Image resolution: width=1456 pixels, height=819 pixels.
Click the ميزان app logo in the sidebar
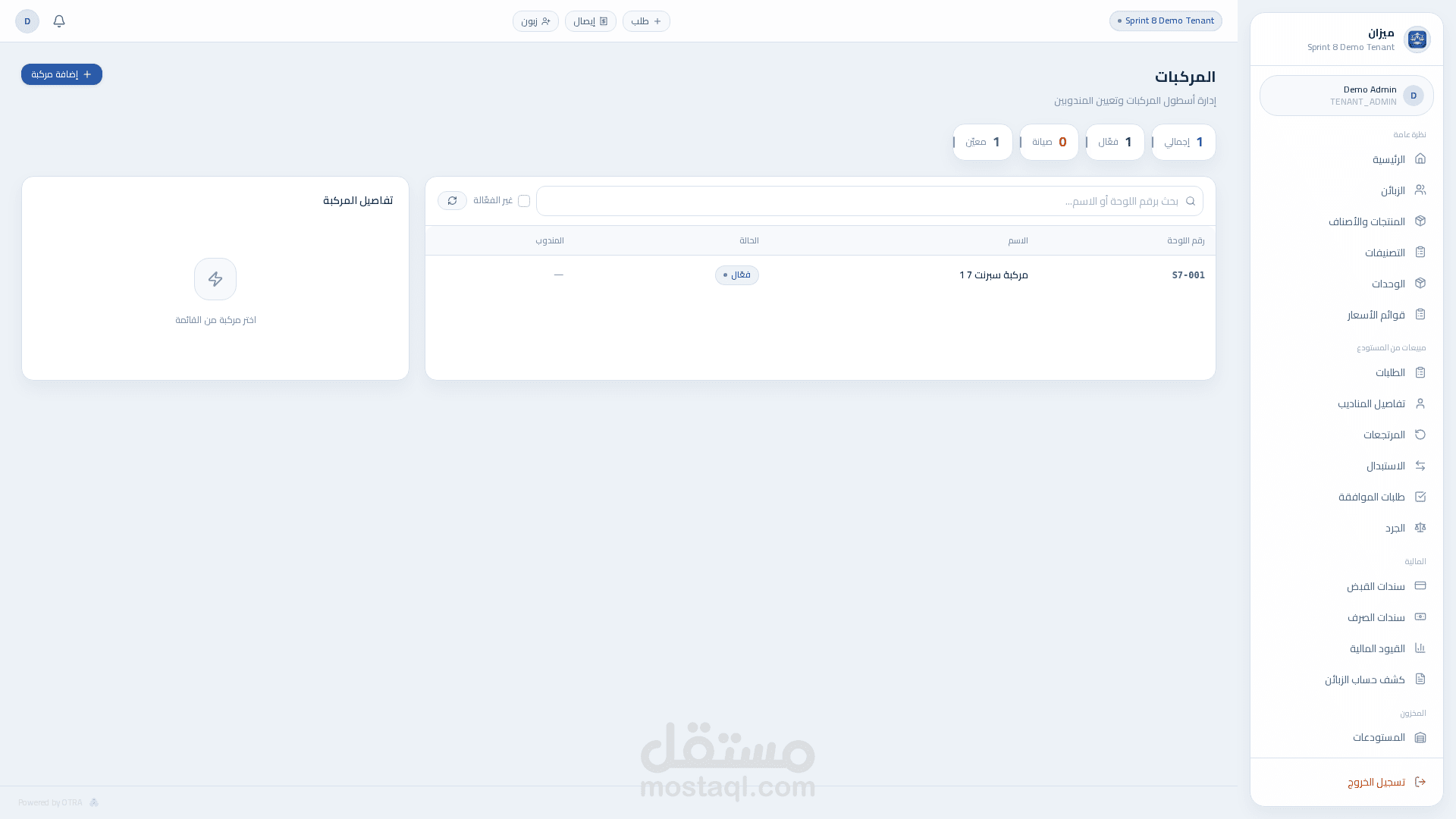(1417, 39)
